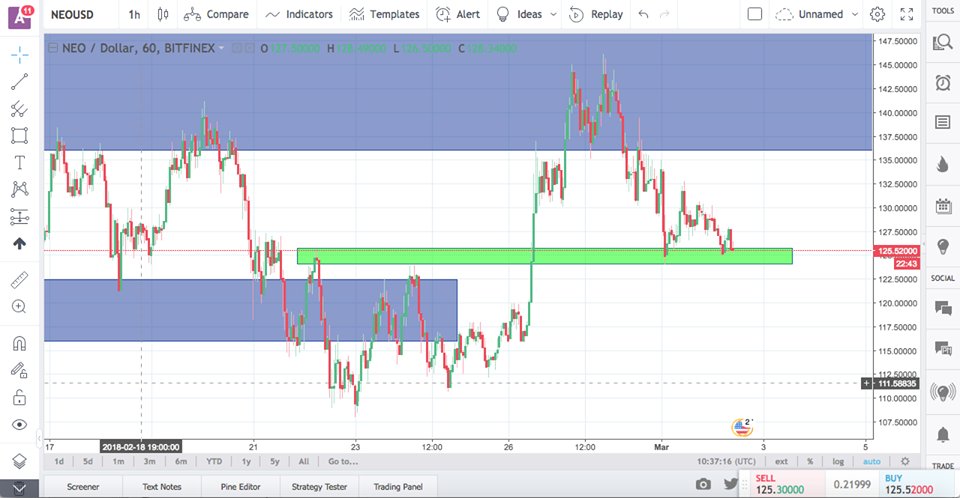Viewport: 960px width, 498px height.
Task: Open the ideas stream broadcast icon
Action: (943, 392)
